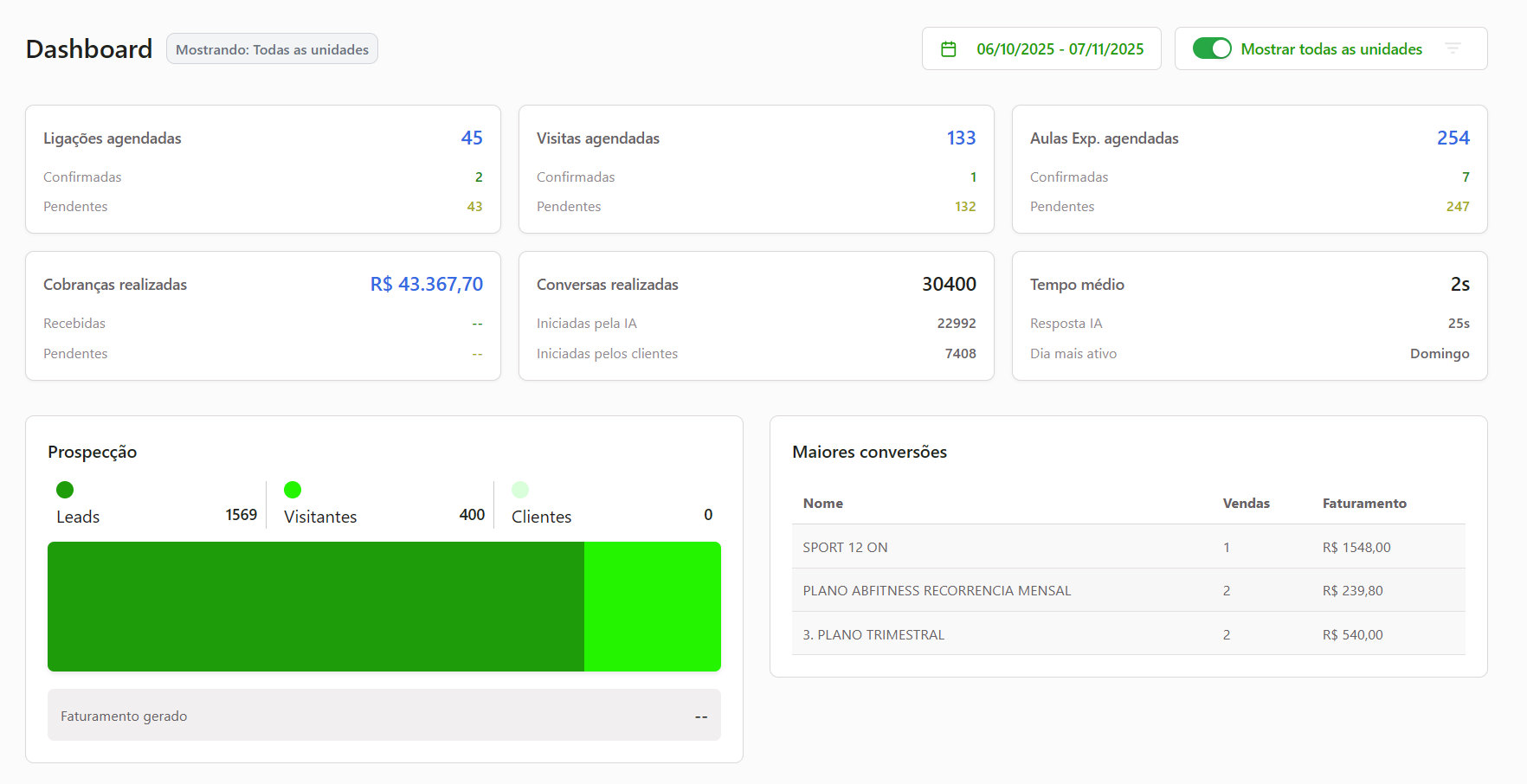The width and height of the screenshot is (1527, 784).
Task: Click the calendar icon in date picker
Action: point(949,49)
